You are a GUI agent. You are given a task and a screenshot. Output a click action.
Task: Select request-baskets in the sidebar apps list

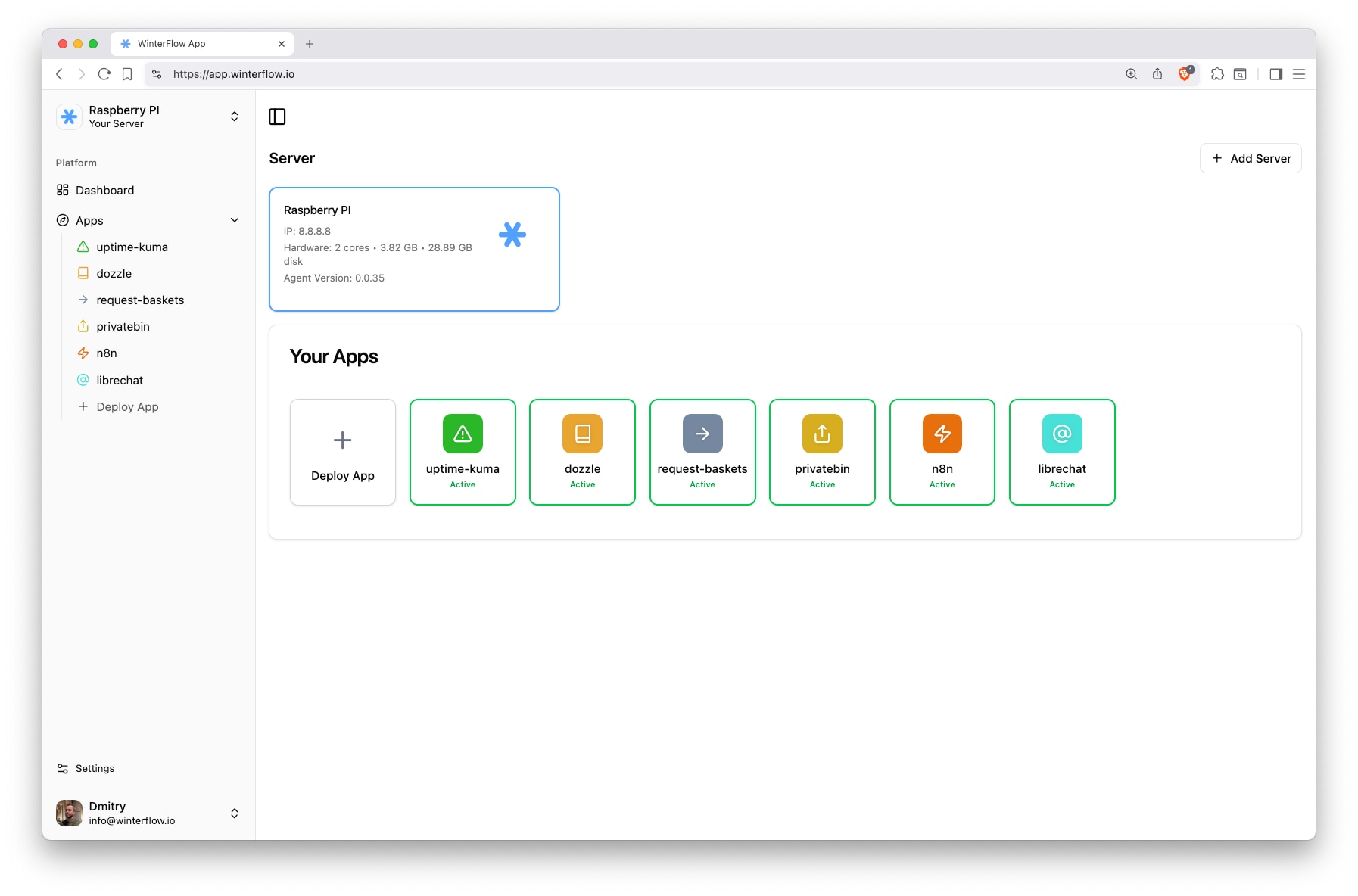click(157, 300)
